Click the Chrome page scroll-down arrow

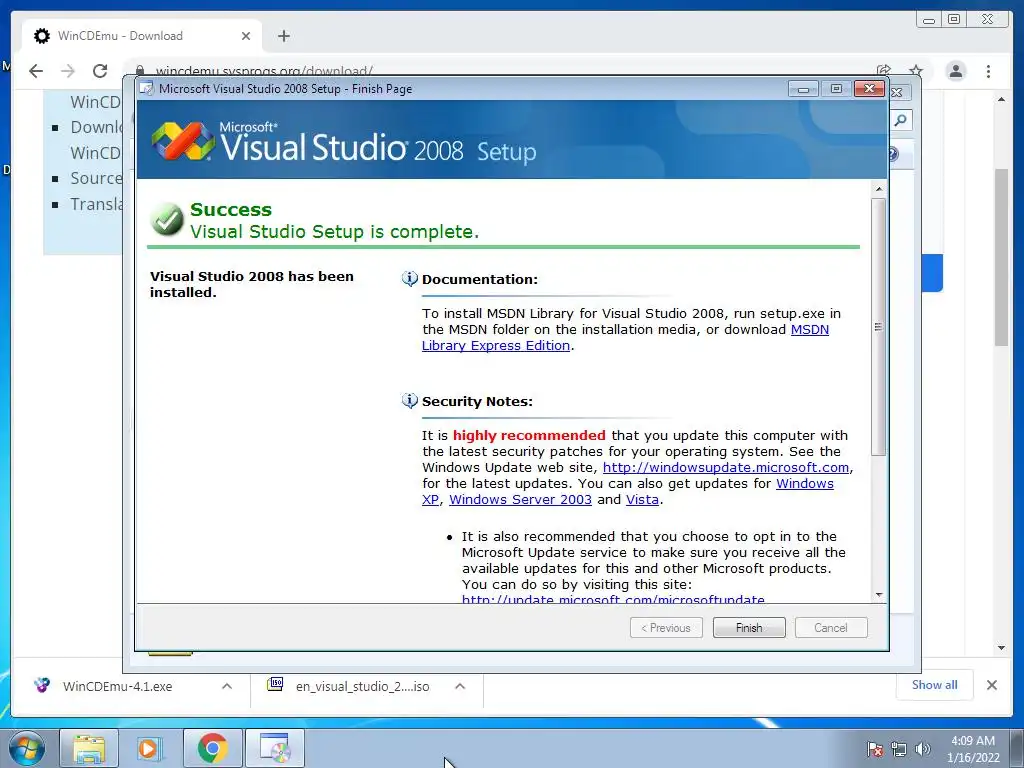1001,648
